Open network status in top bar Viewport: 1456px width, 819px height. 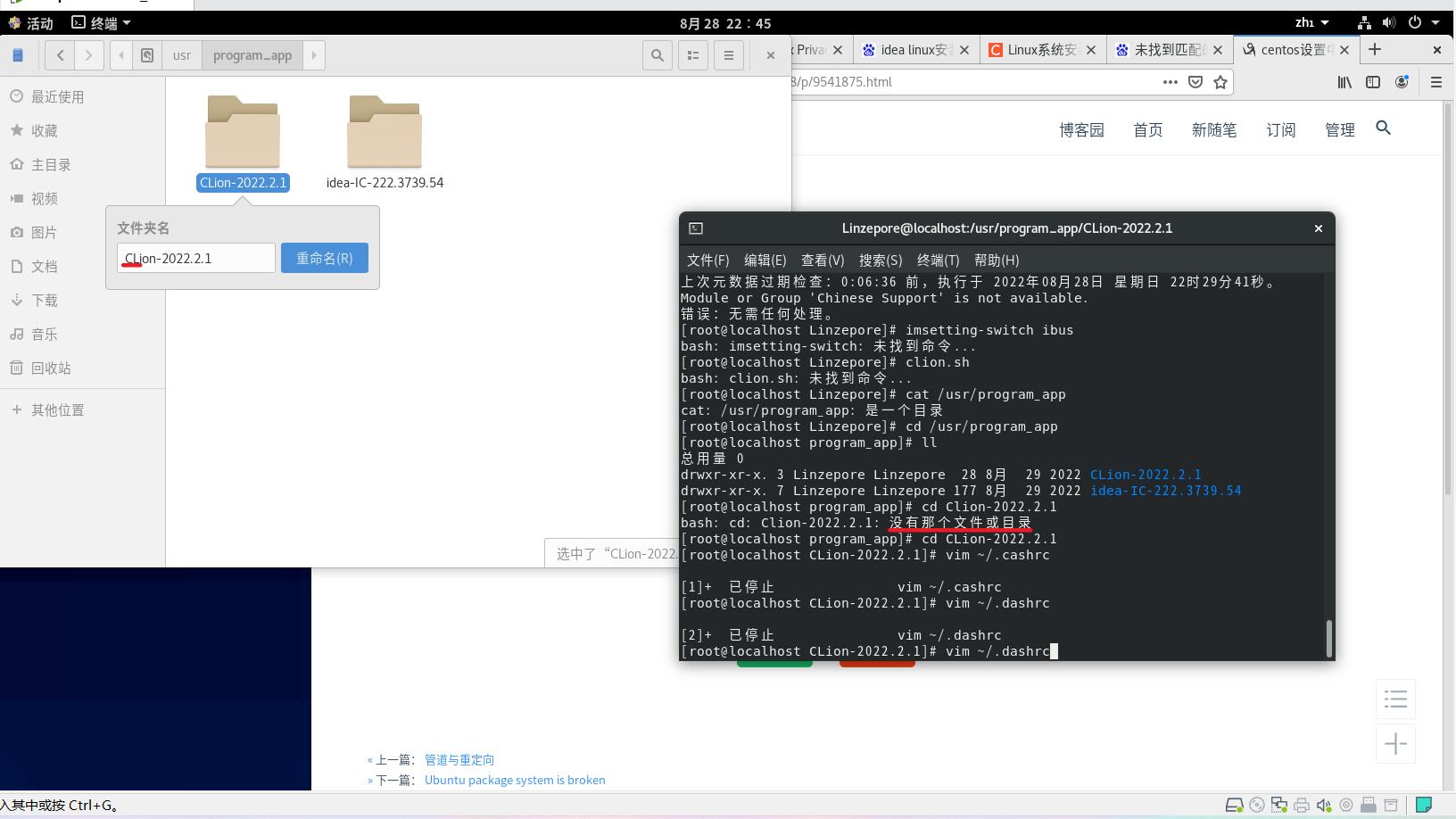[x=1364, y=22]
